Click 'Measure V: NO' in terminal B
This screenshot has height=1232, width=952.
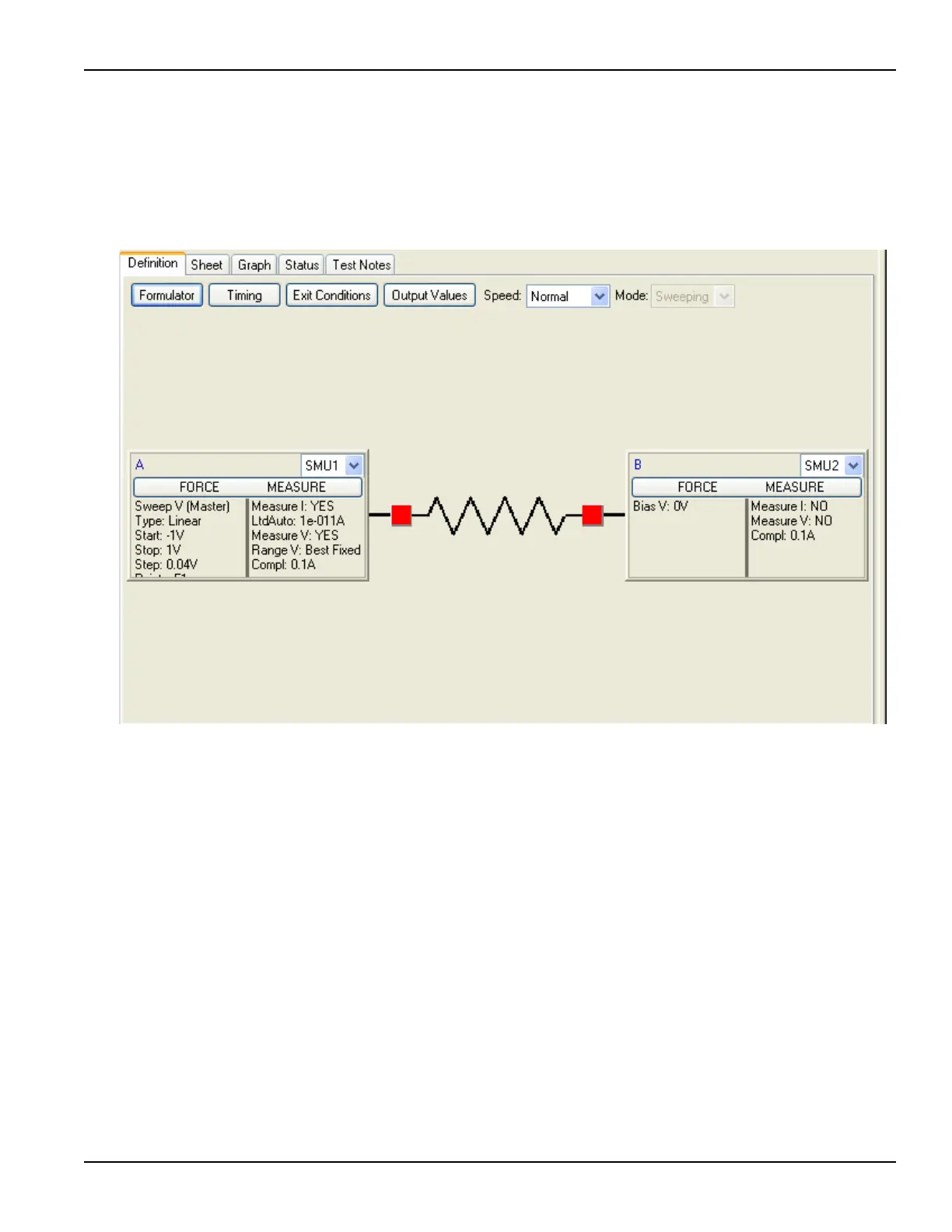[792, 521]
